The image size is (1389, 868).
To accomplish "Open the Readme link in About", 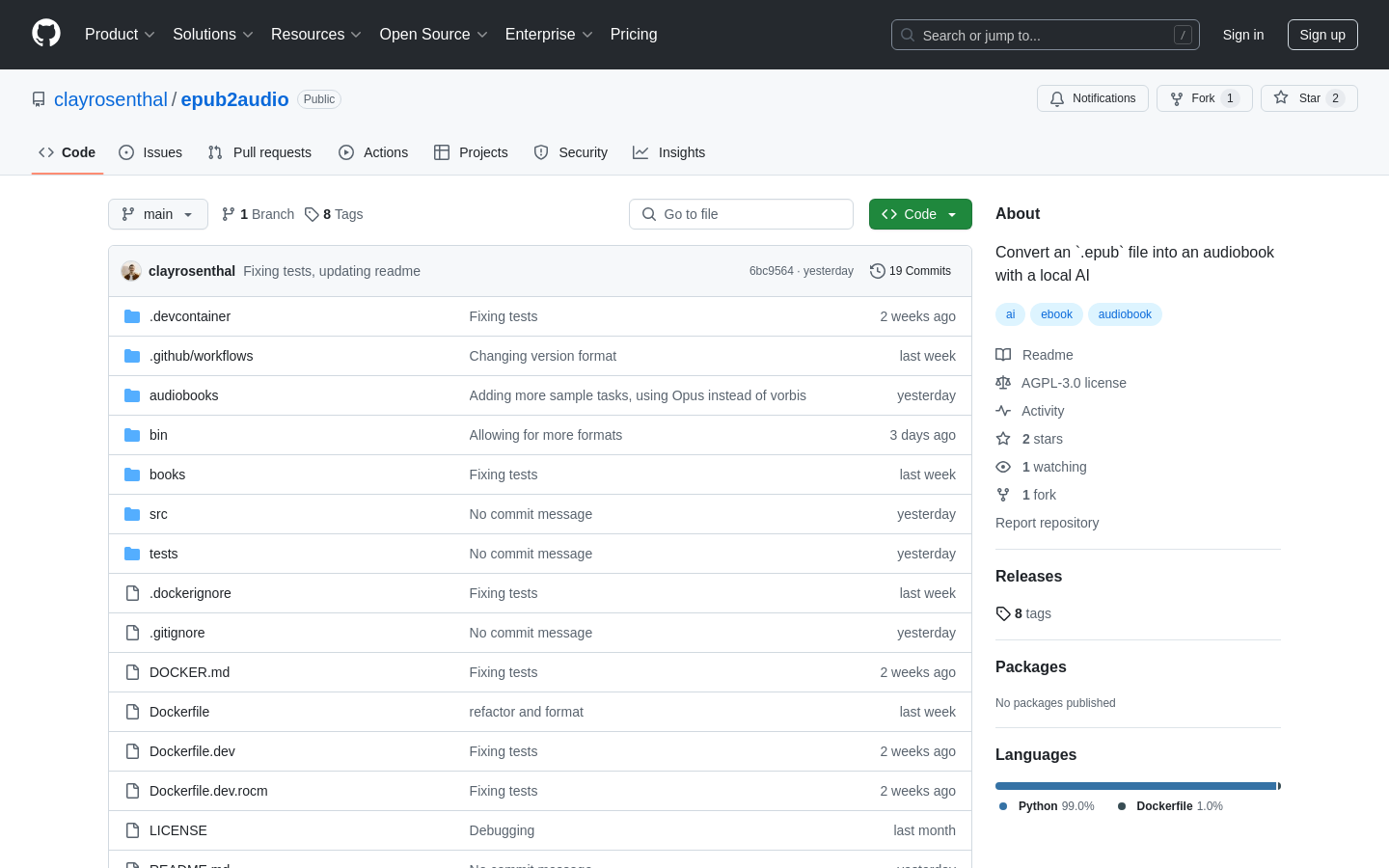I will 1035,355.
